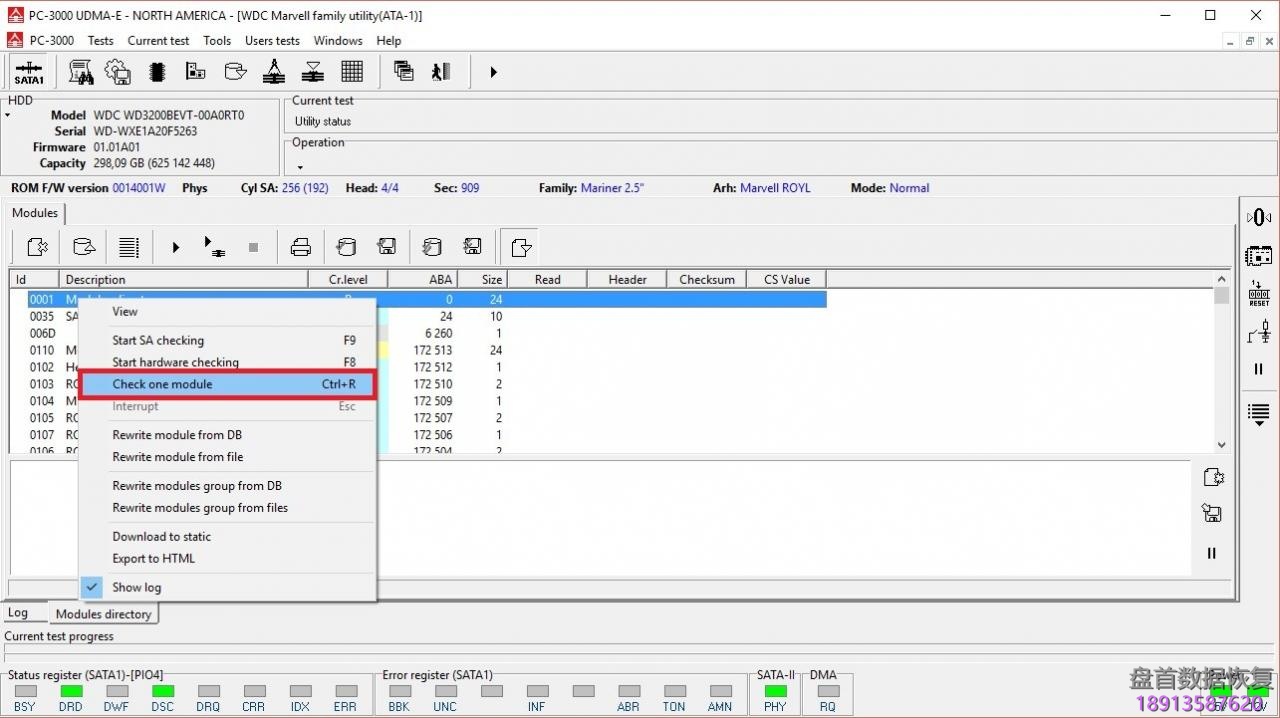This screenshot has height=718, width=1280.
Task: Expand the HDD panel dropdown arrow
Action: click(x=8, y=116)
